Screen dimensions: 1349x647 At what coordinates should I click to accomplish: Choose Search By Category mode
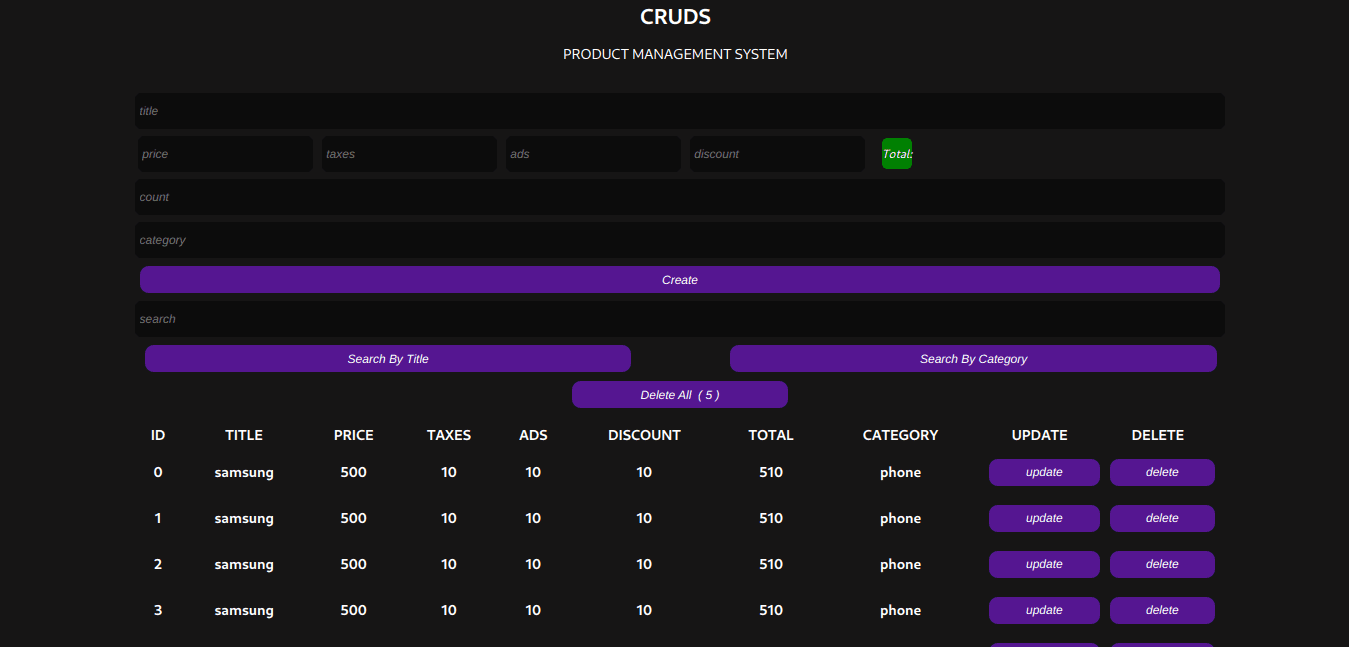973,359
